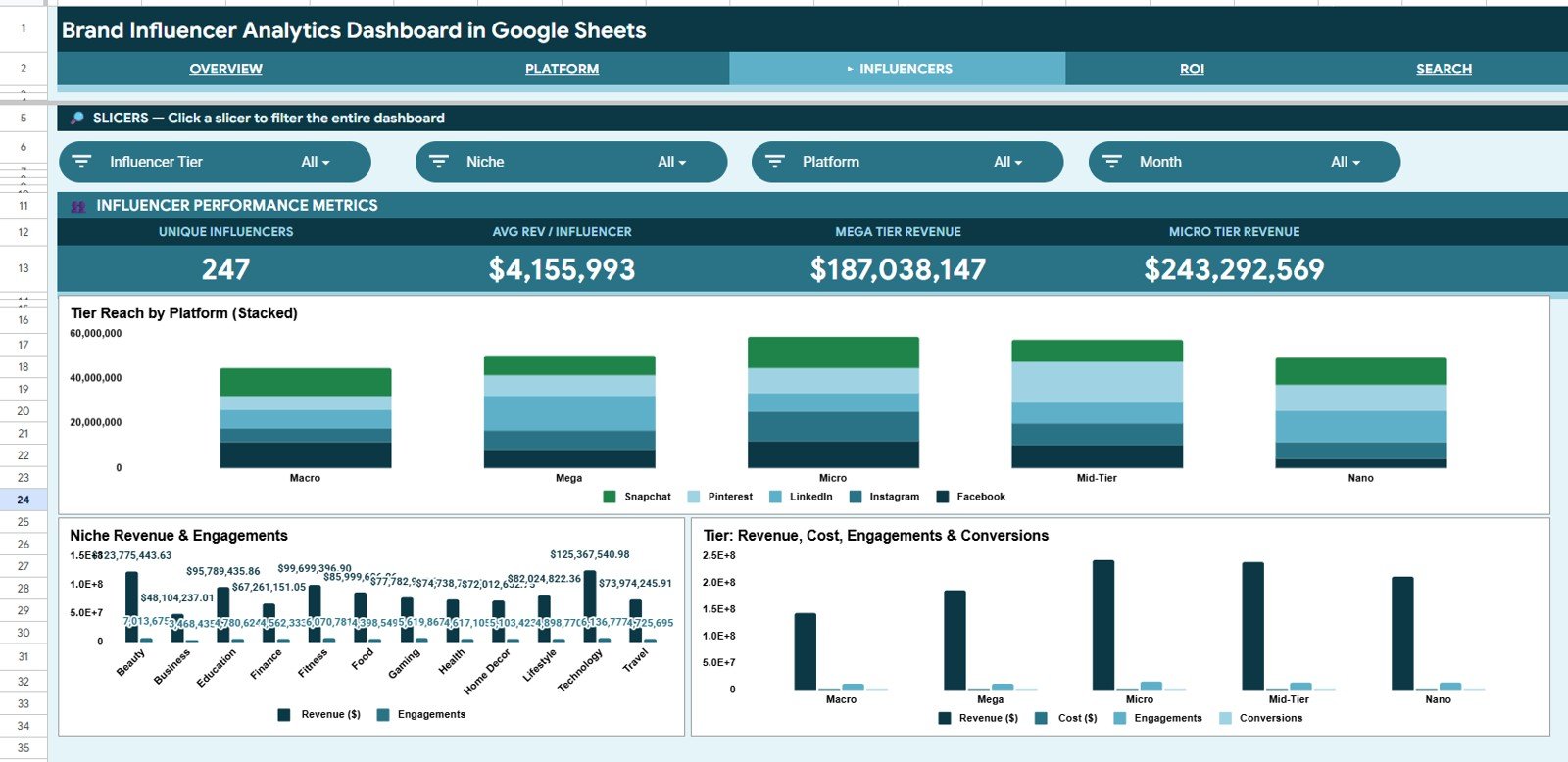Select row header 13
The width and height of the screenshot is (1568, 762).
click(x=24, y=268)
